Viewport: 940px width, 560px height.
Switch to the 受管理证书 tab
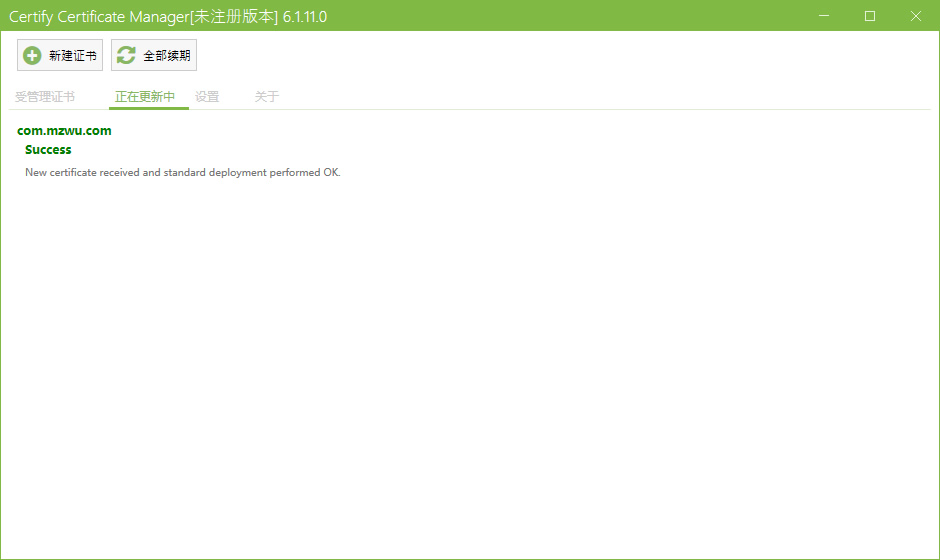tap(45, 97)
